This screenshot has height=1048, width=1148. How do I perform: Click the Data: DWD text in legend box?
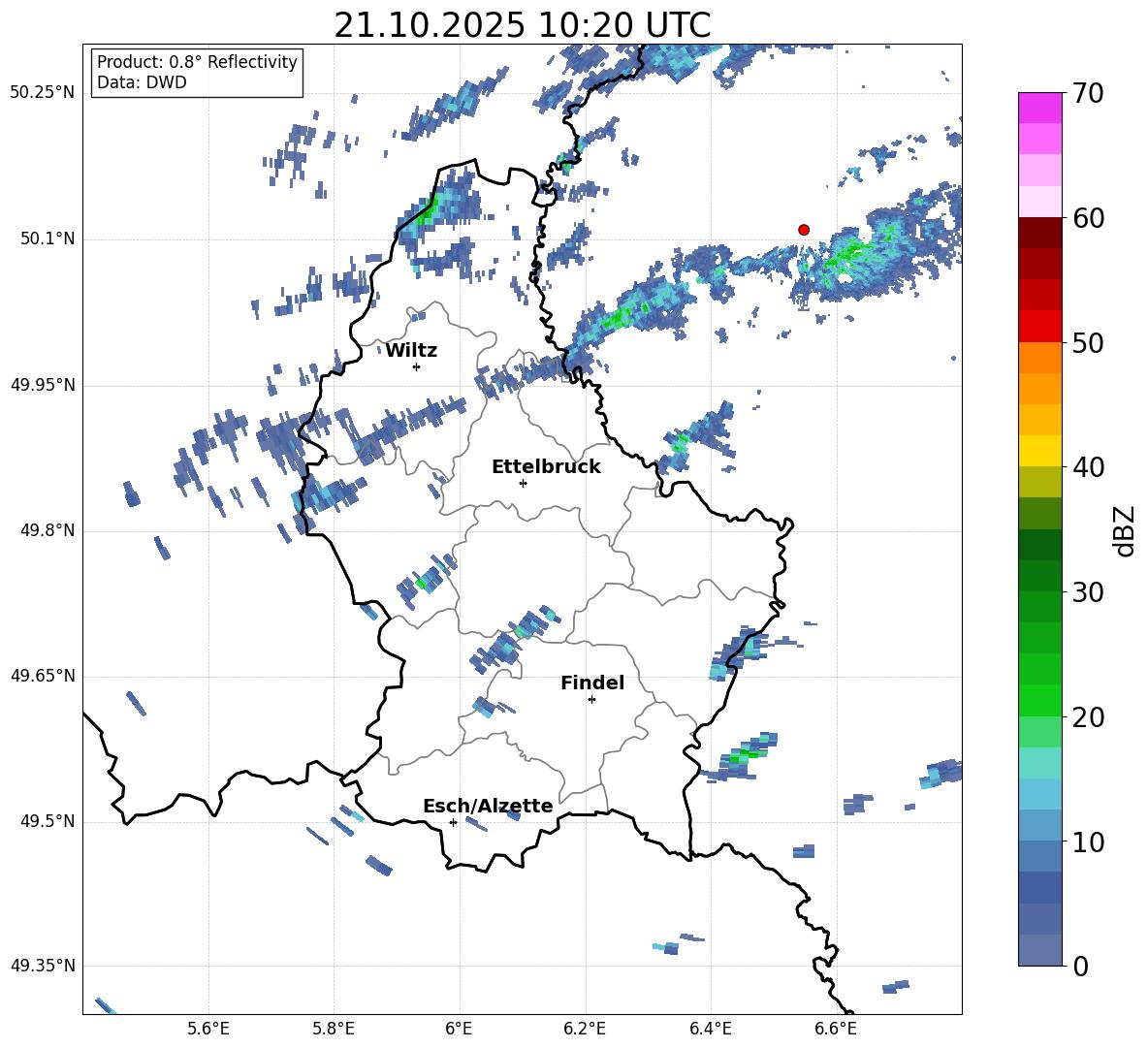pos(142,83)
